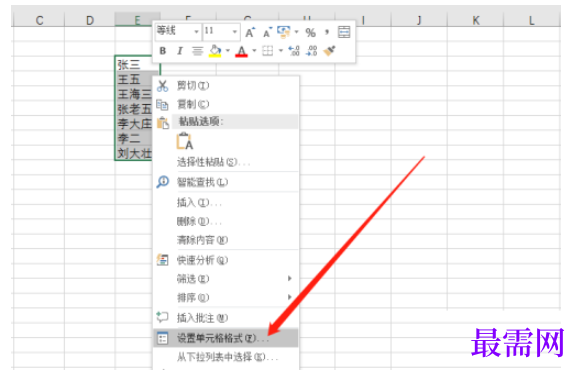The image size is (583, 374).
Task: Toggle bold formatting in mini toolbar
Action: point(162,51)
